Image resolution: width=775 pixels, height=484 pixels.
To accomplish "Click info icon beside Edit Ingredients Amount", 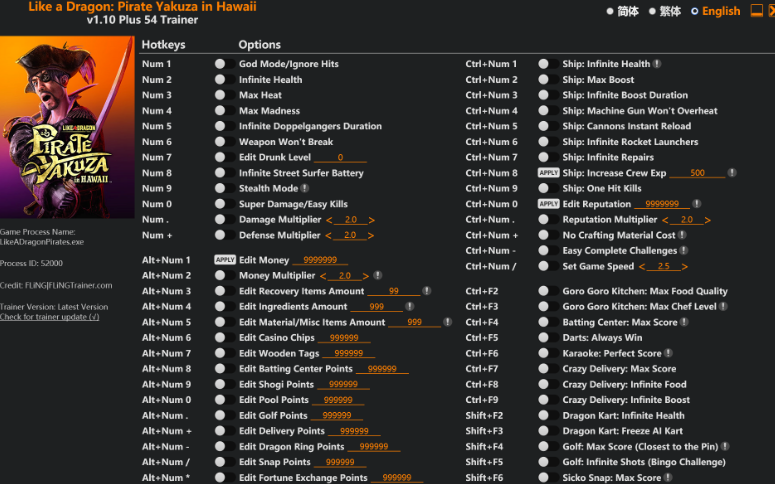I will (409, 307).
